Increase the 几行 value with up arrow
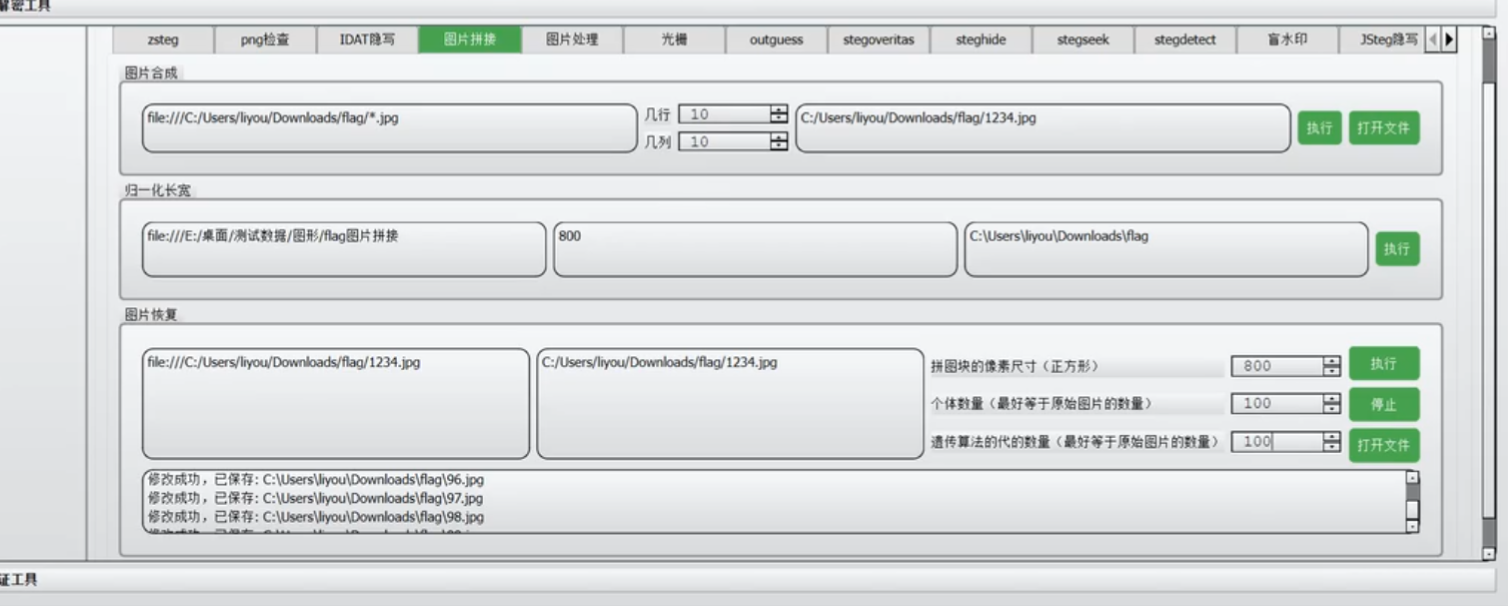 (x=779, y=110)
